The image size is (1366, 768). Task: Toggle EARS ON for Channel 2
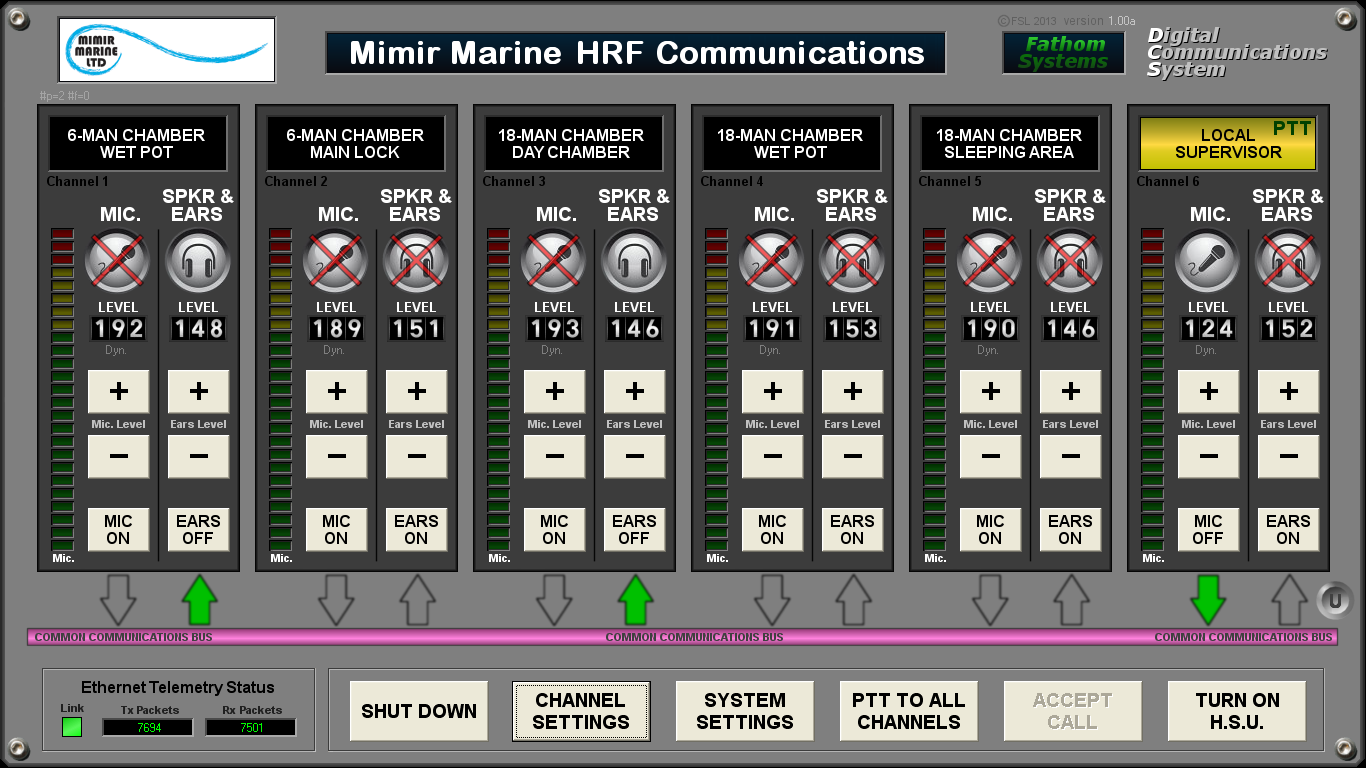point(416,530)
